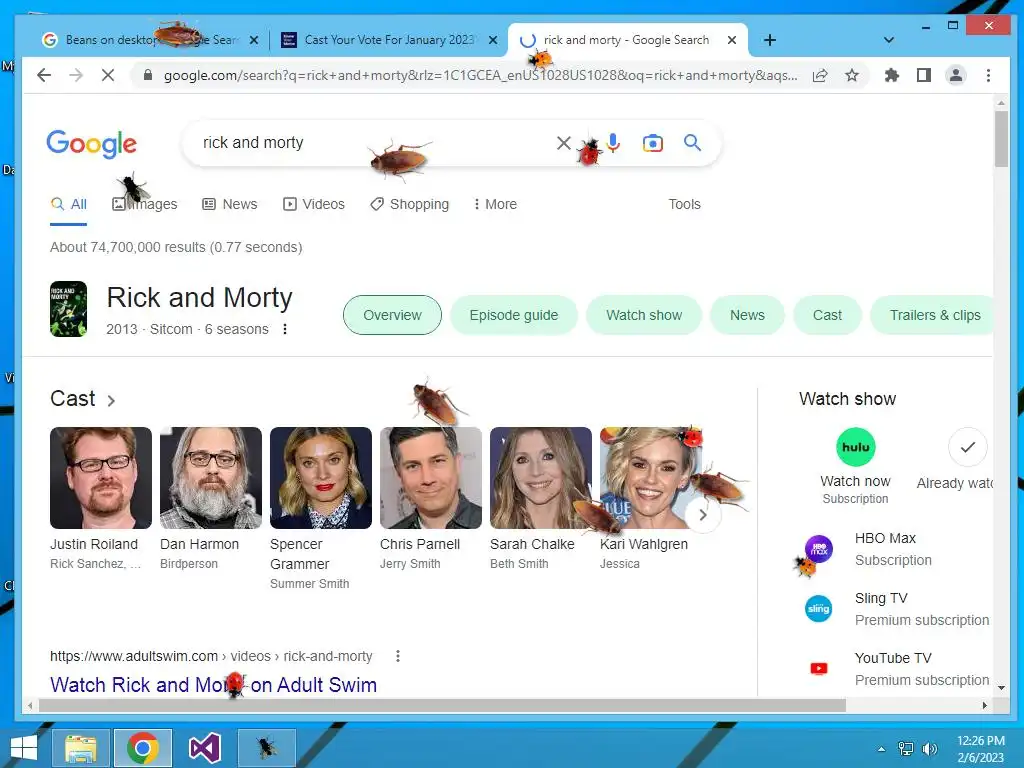
Task: Open the Windows Start menu
Action: click(24, 748)
